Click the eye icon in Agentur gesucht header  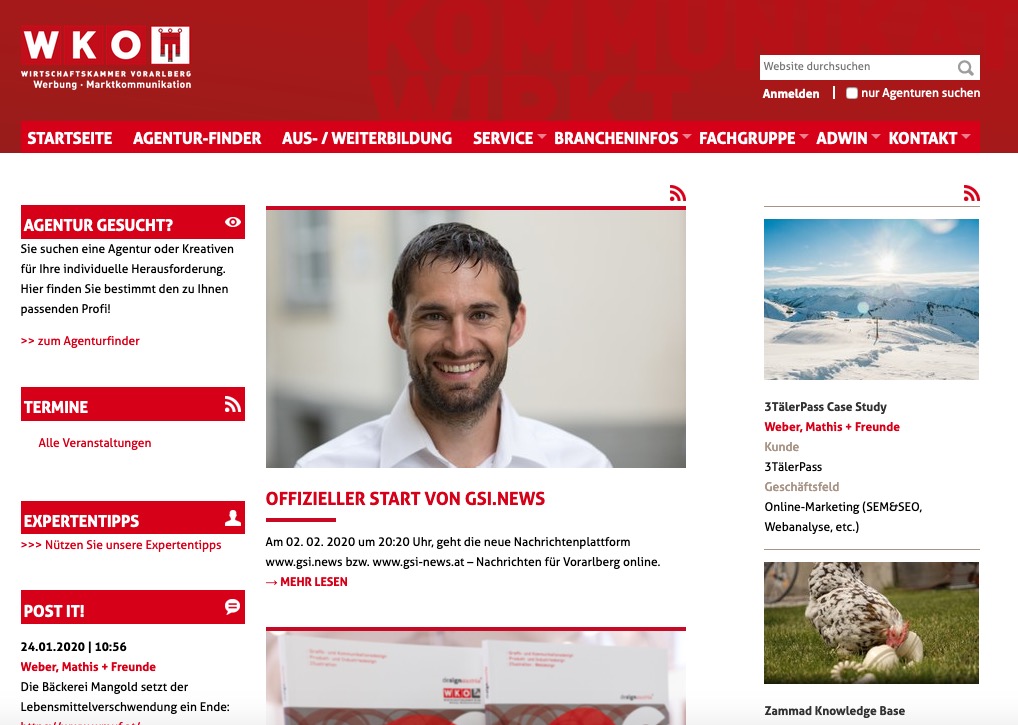[x=232, y=222]
